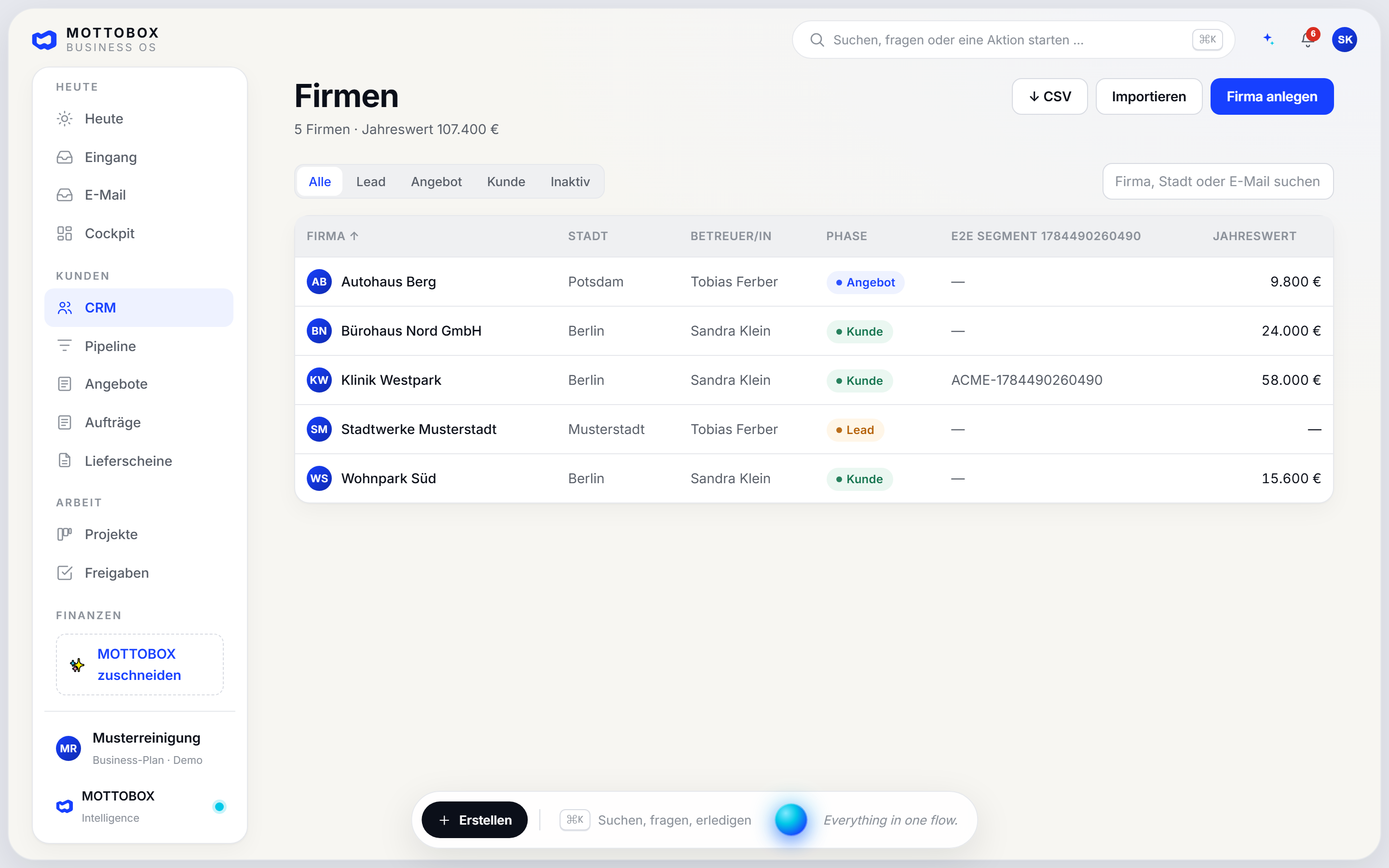Switch to the Angebot filter tab
1389x868 pixels.
point(436,182)
